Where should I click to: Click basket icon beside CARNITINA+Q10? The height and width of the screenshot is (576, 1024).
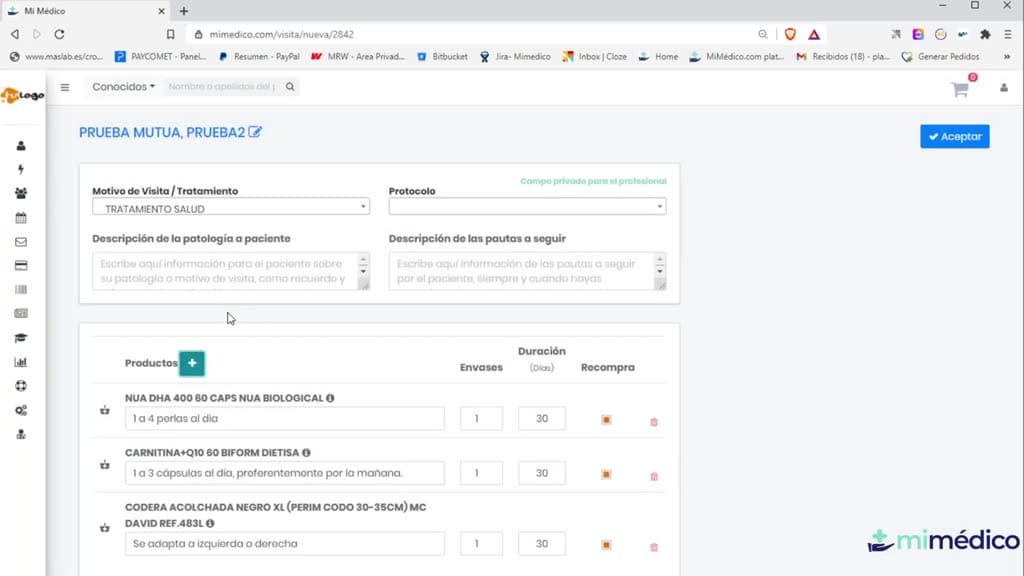[104, 465]
